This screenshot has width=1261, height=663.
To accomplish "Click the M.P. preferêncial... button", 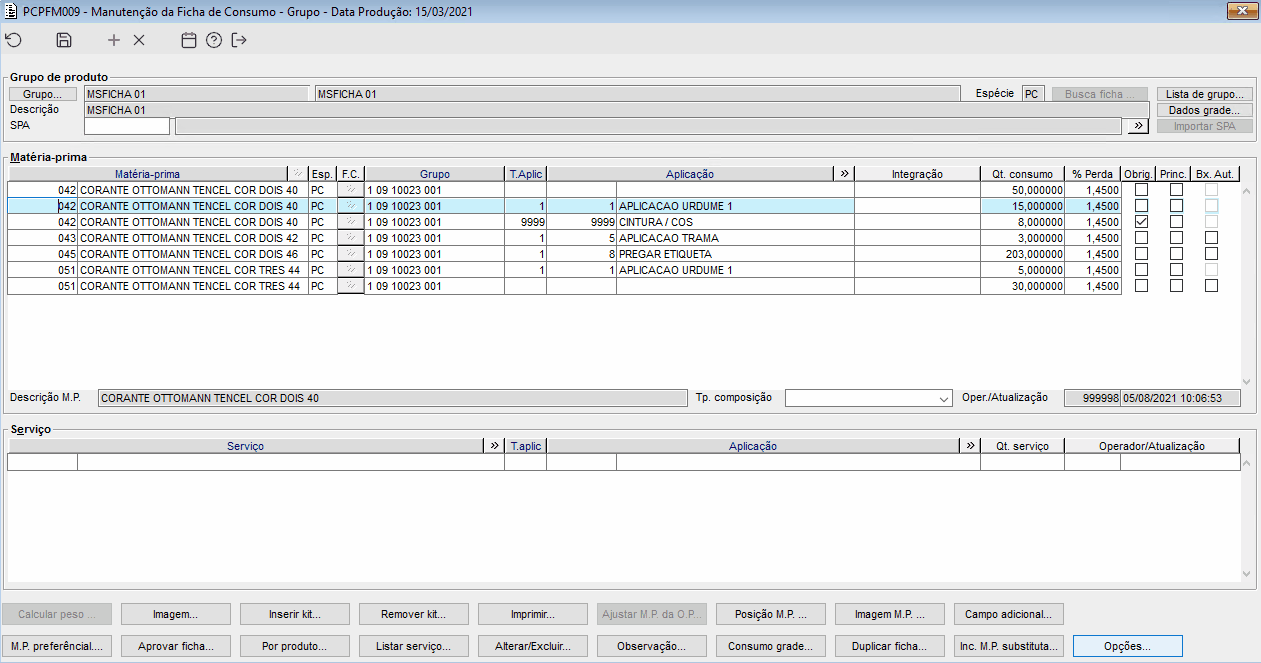I will tap(57, 646).
